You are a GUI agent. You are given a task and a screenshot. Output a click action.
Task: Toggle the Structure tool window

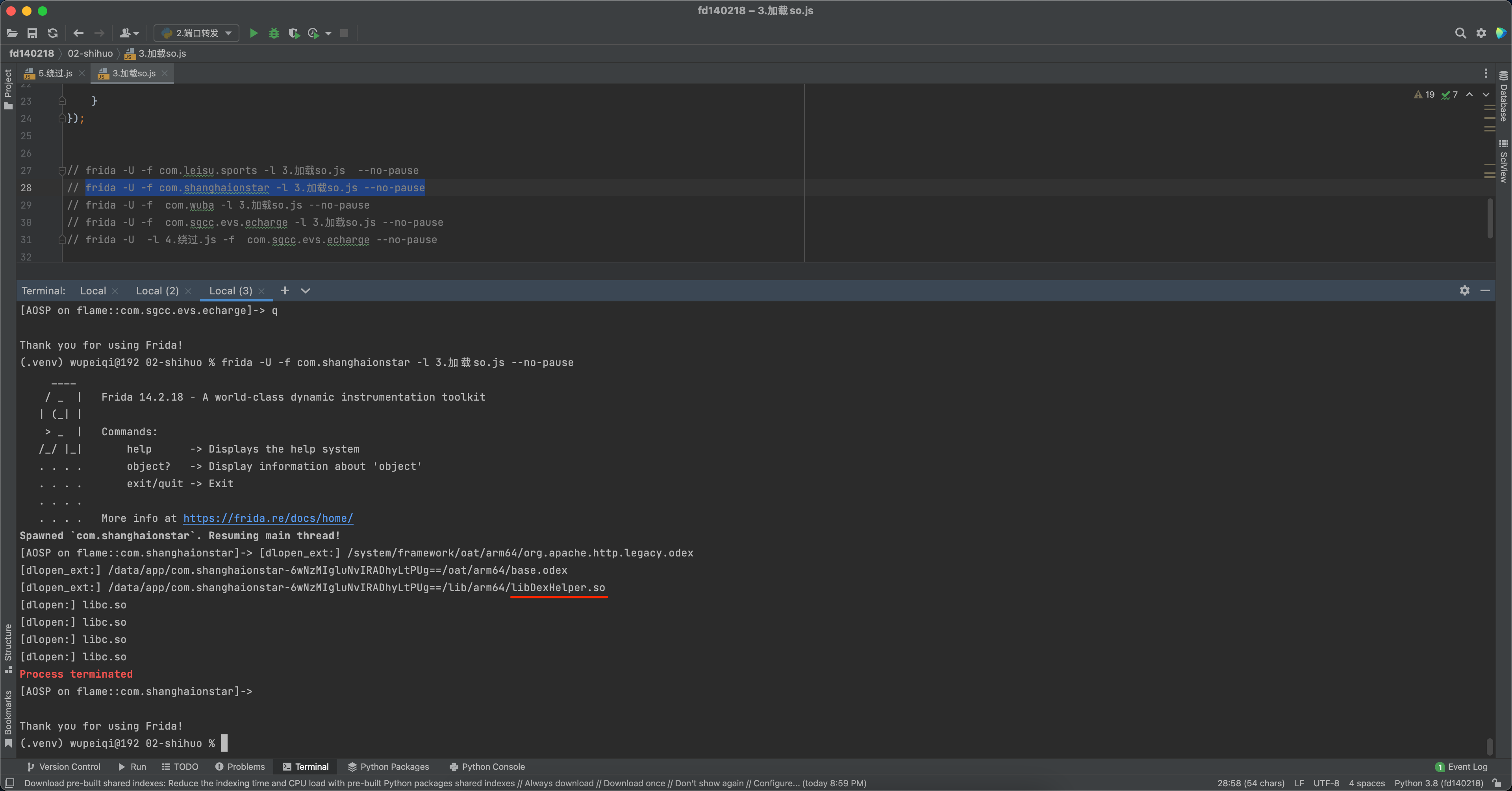[x=8, y=649]
